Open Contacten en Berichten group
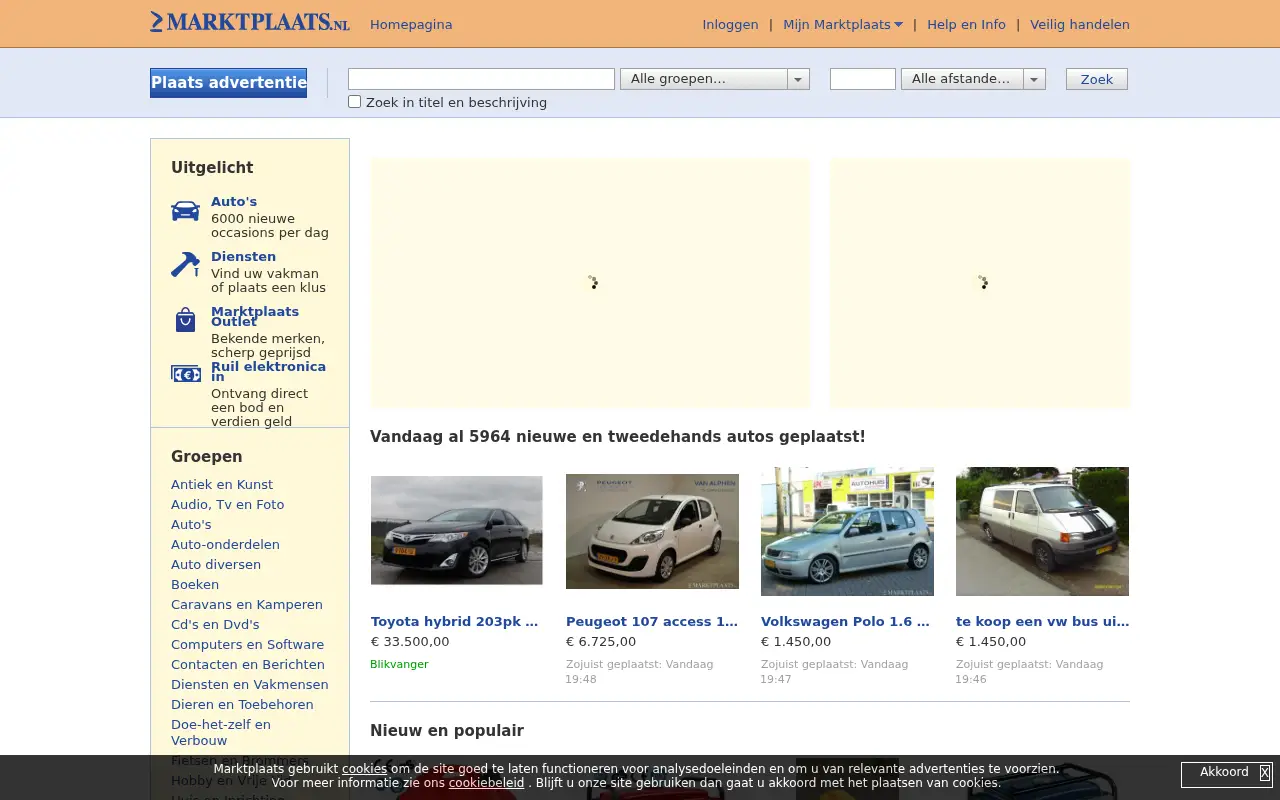 (x=248, y=664)
